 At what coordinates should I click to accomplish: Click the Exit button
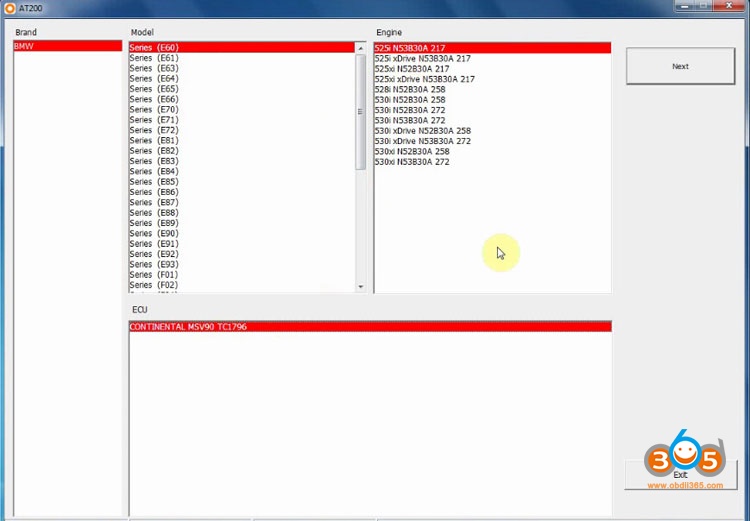(x=680, y=474)
